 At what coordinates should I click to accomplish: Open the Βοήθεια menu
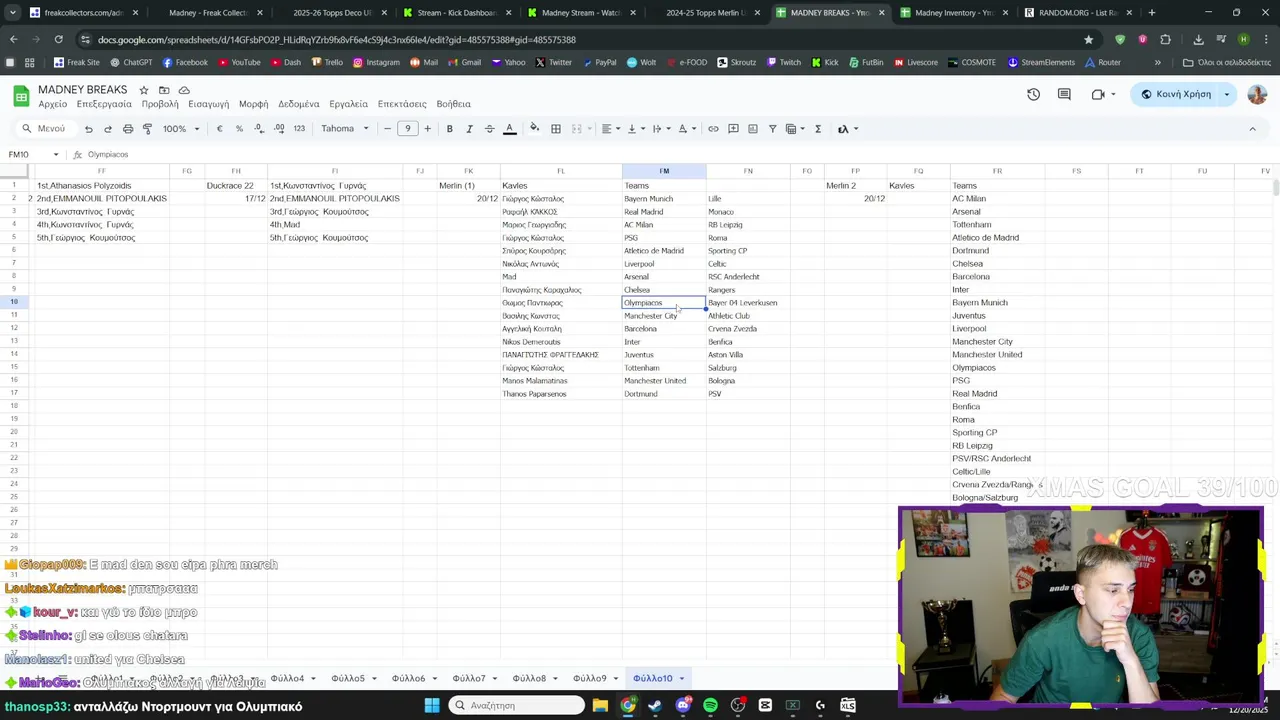pyautogui.click(x=453, y=104)
